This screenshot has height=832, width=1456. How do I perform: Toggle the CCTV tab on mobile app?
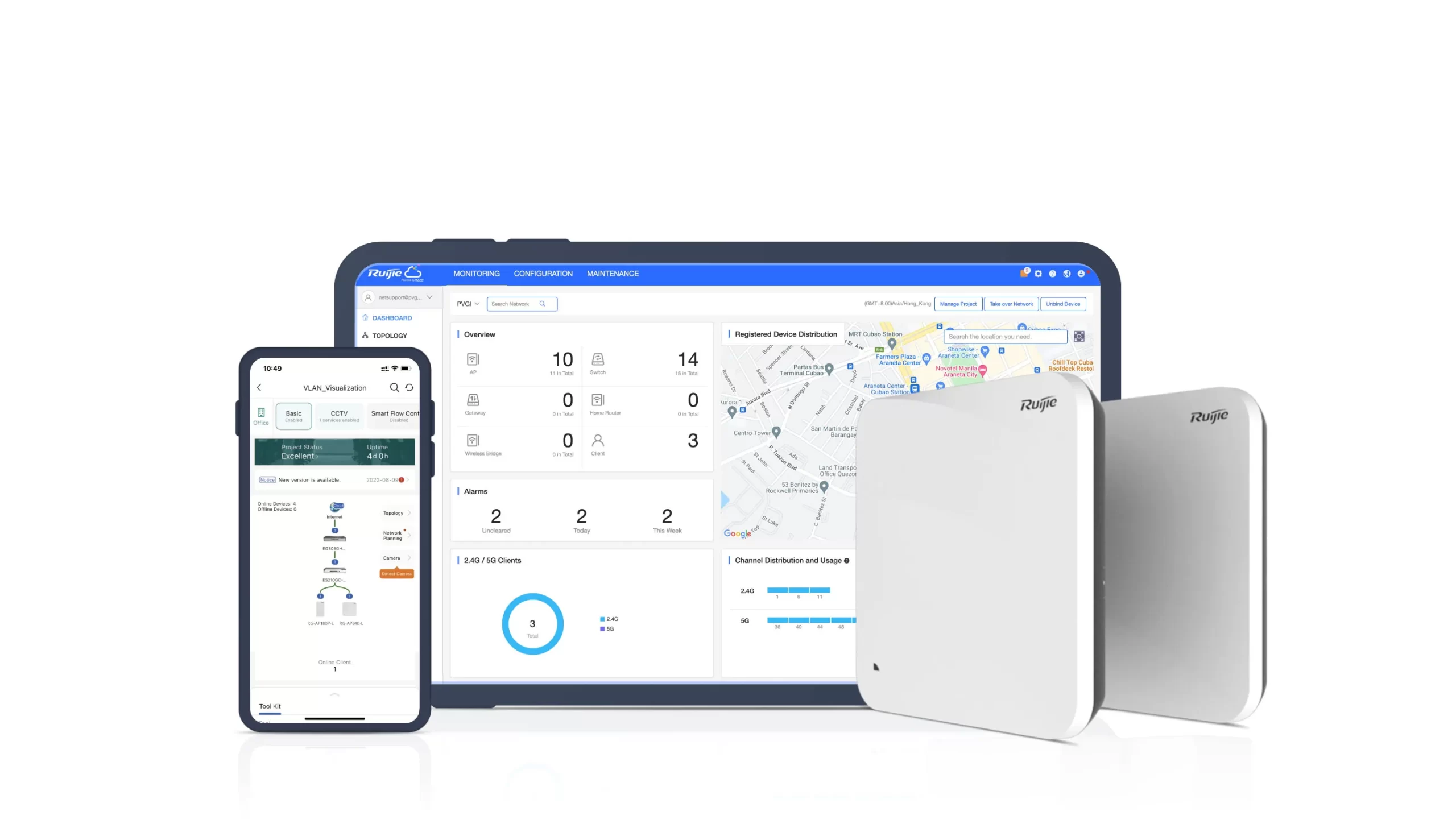339,415
